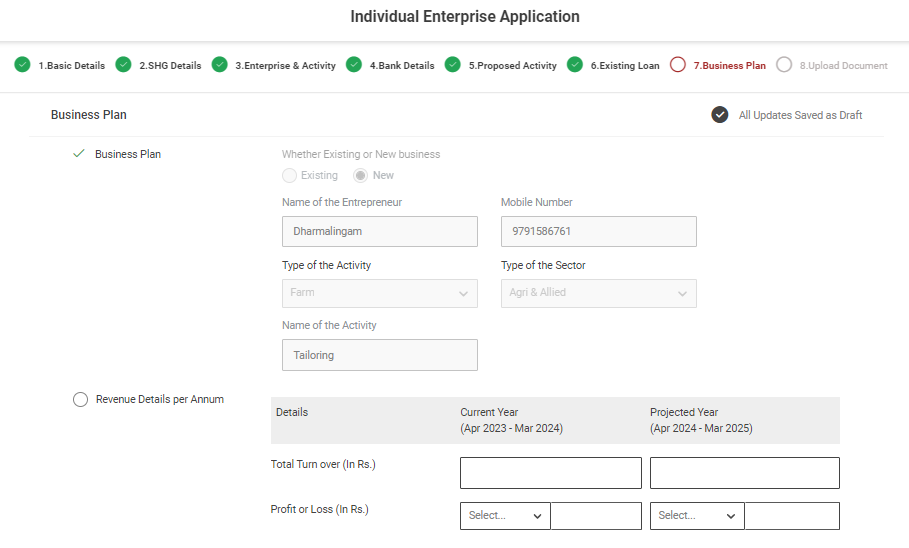Go to the 8.Upload Document step
The width and height of the screenshot is (909, 548).
[x=842, y=66]
